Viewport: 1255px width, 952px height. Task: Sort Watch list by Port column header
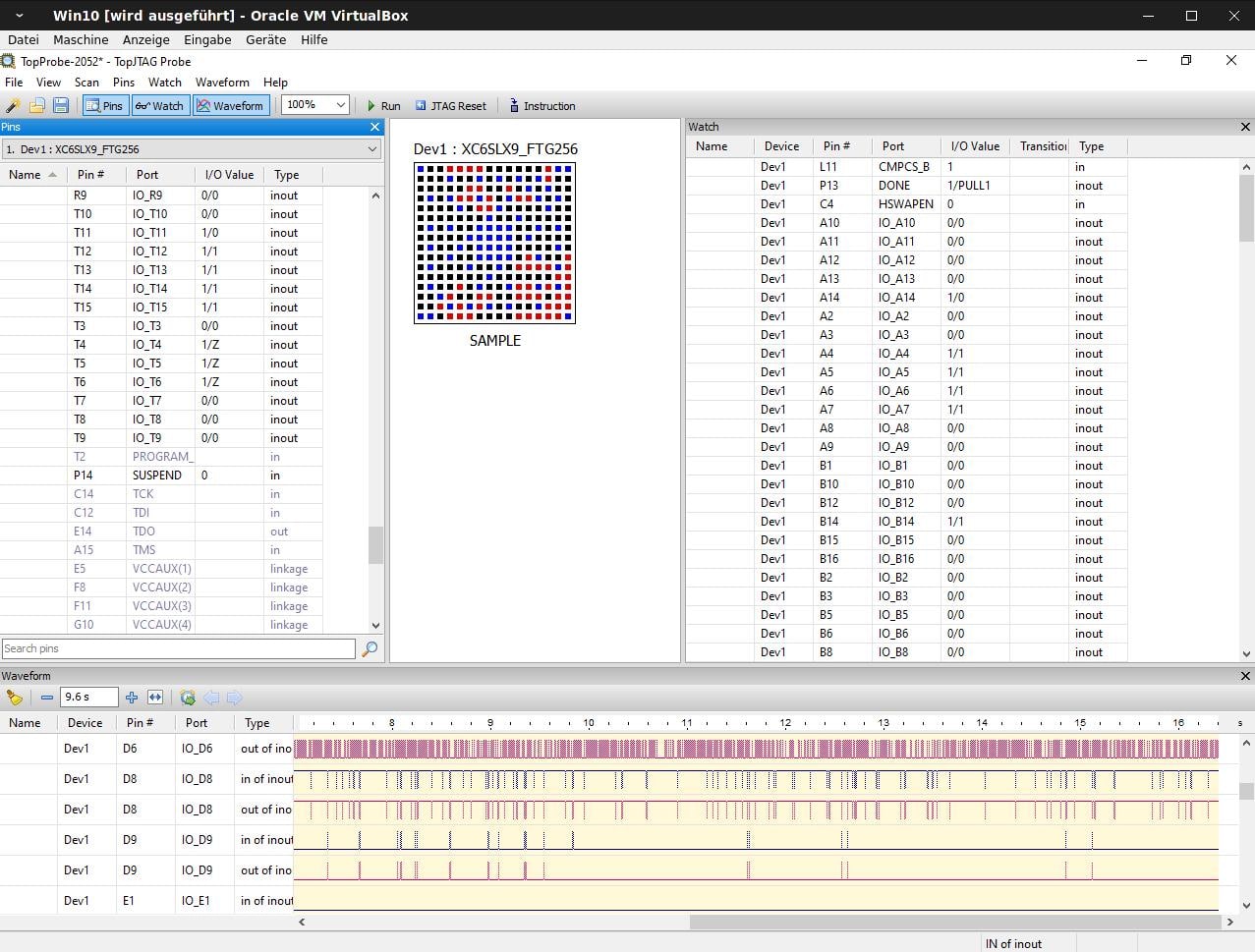click(906, 146)
